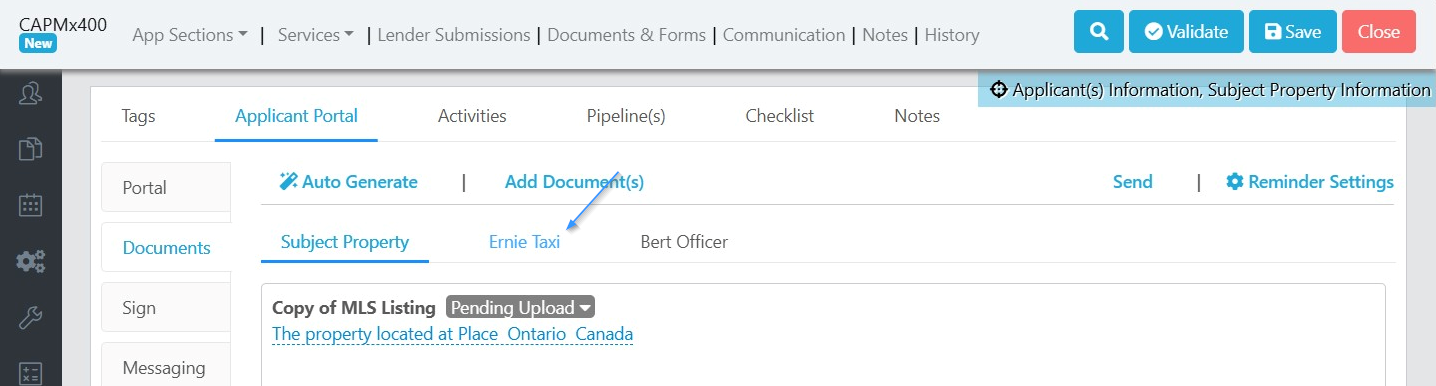Switch to the Activities tab
The image size is (1436, 386).
472,116
